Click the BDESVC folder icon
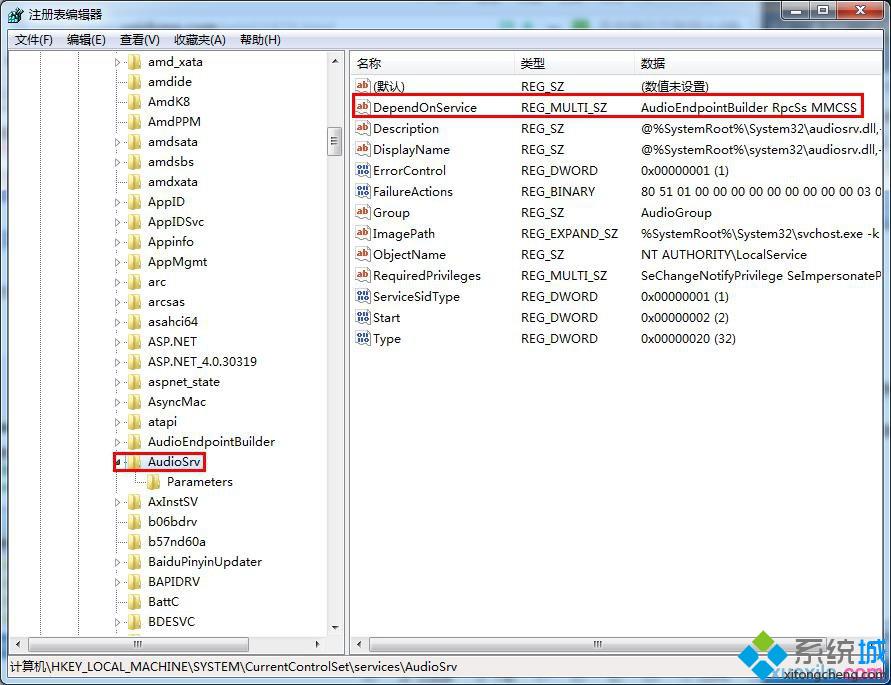891x685 pixels. click(x=135, y=622)
